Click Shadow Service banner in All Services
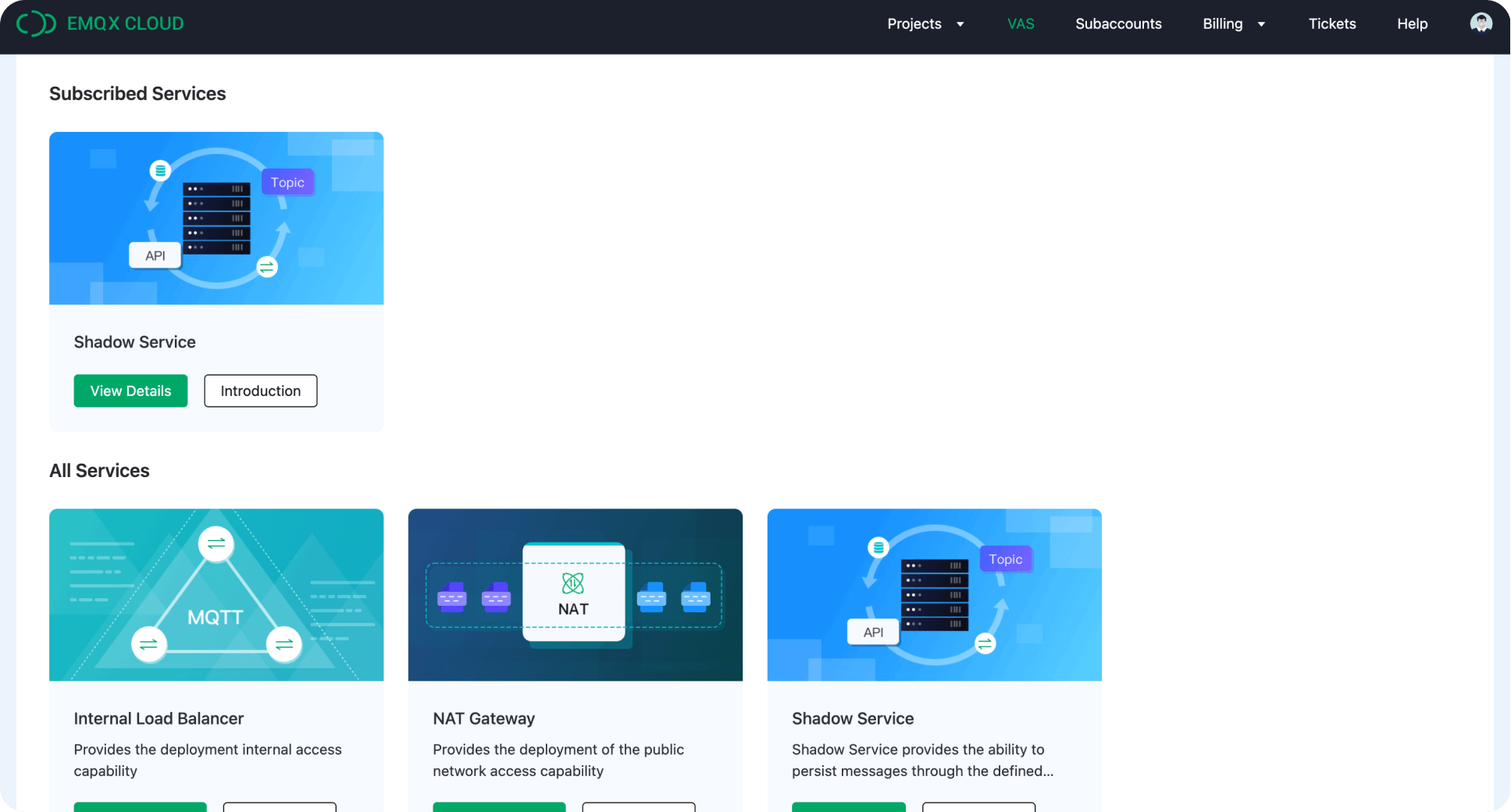 [x=935, y=595]
